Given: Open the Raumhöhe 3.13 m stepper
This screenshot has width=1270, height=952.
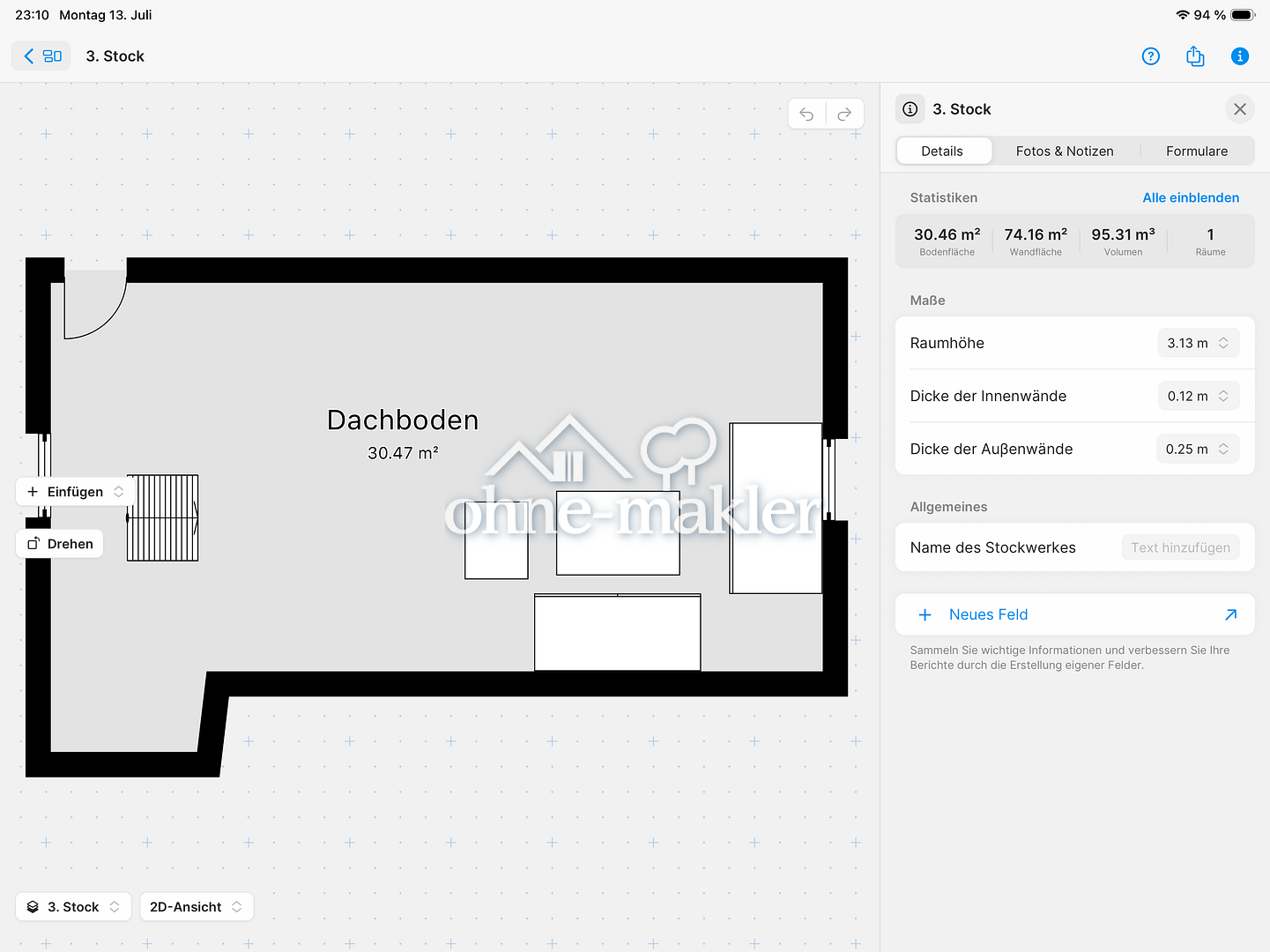Looking at the screenshot, I should coord(1198,343).
